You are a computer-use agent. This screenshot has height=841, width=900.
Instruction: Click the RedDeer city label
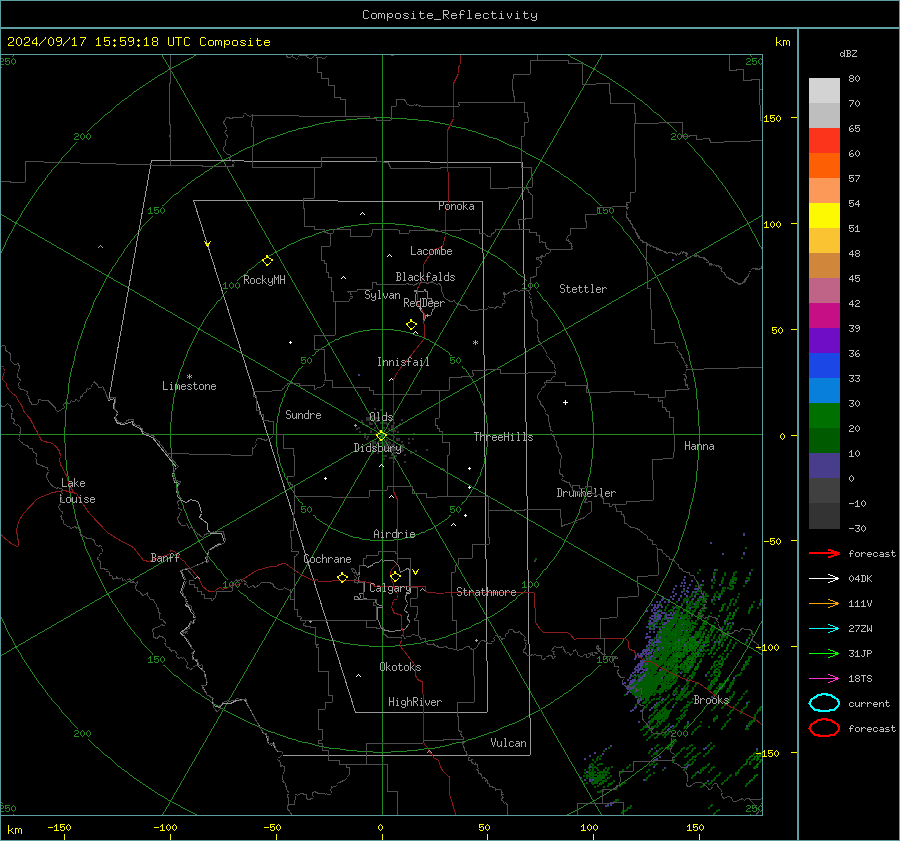point(424,303)
